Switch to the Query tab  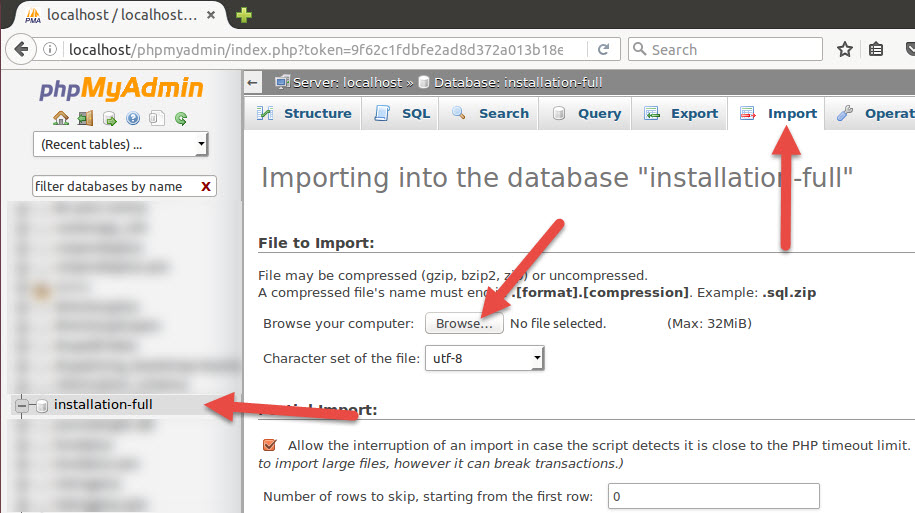[586, 113]
